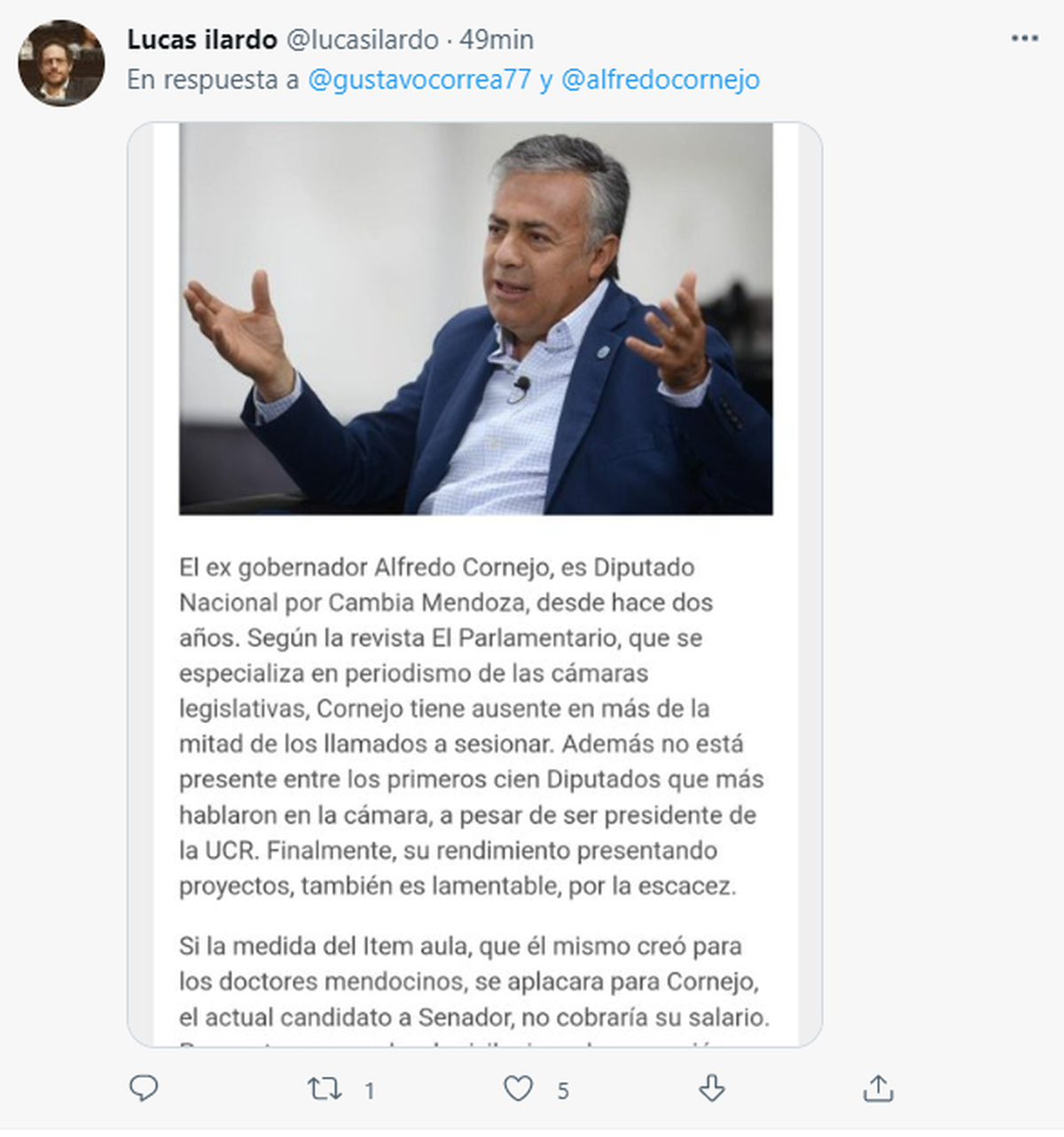Click the cut-off text line at the card bottom
1064x1137 pixels.
tap(443, 1041)
